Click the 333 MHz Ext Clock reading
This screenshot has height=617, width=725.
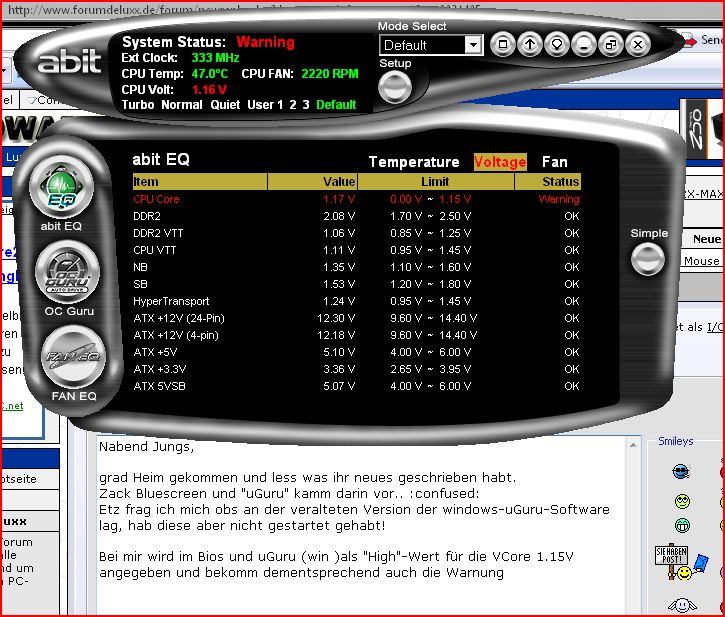coord(215,58)
